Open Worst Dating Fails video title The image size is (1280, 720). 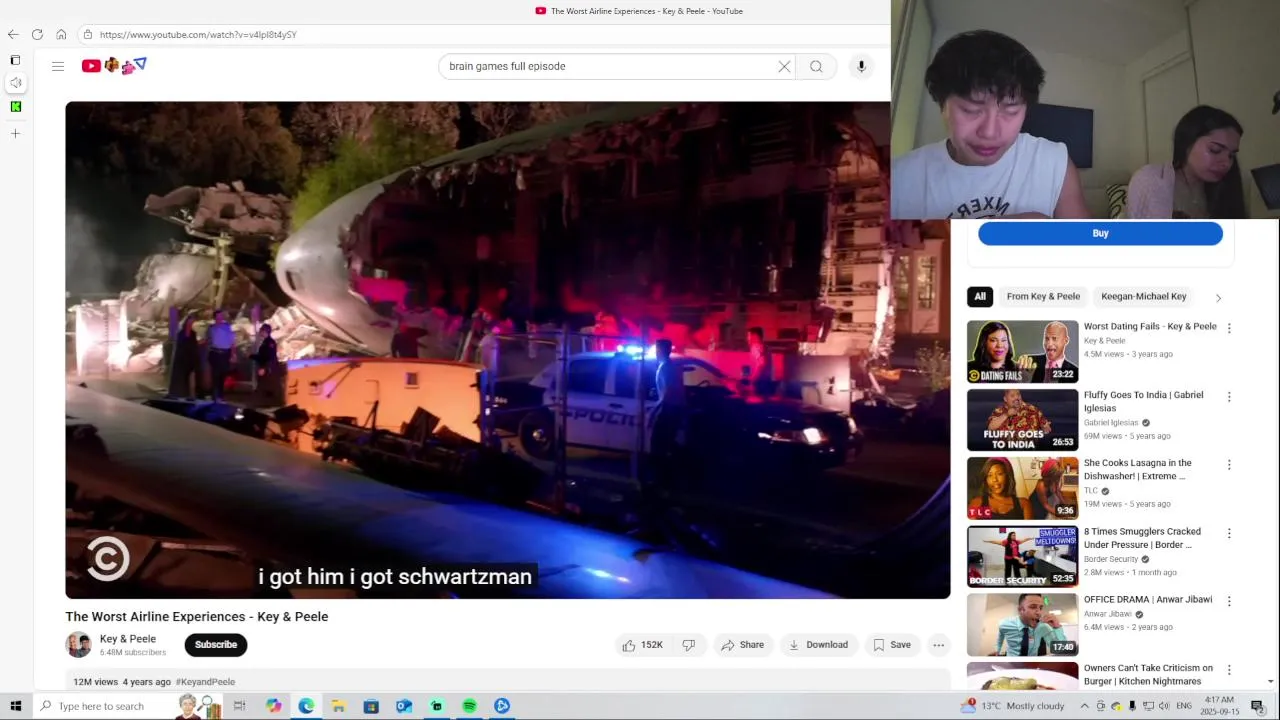(x=1150, y=326)
